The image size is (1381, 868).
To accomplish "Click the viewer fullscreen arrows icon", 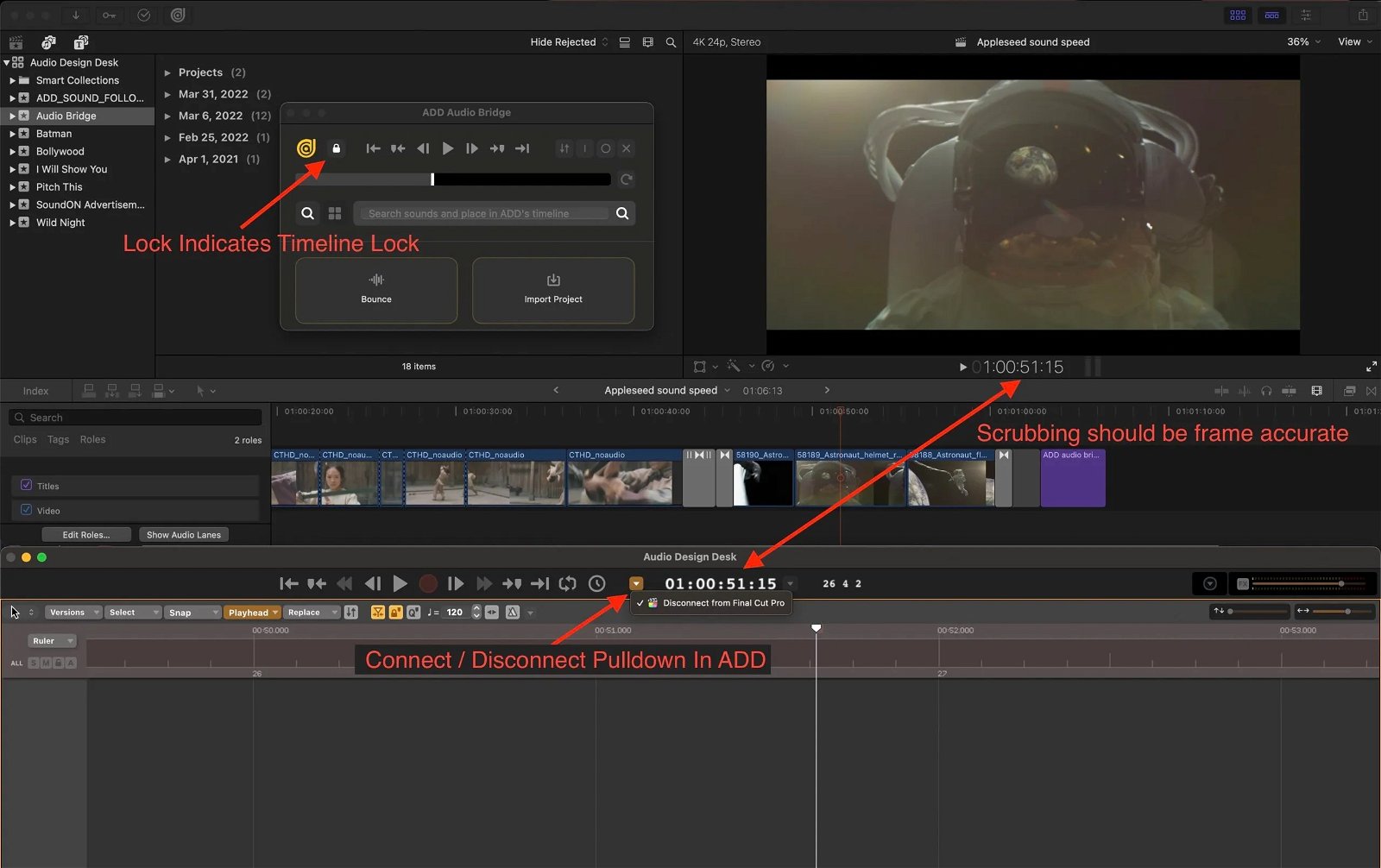I will 1372,367.
